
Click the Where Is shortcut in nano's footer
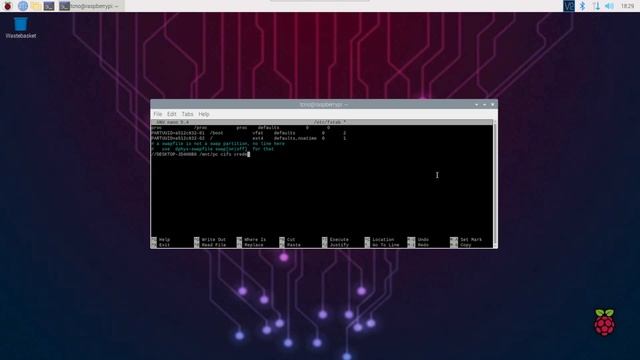251,240
